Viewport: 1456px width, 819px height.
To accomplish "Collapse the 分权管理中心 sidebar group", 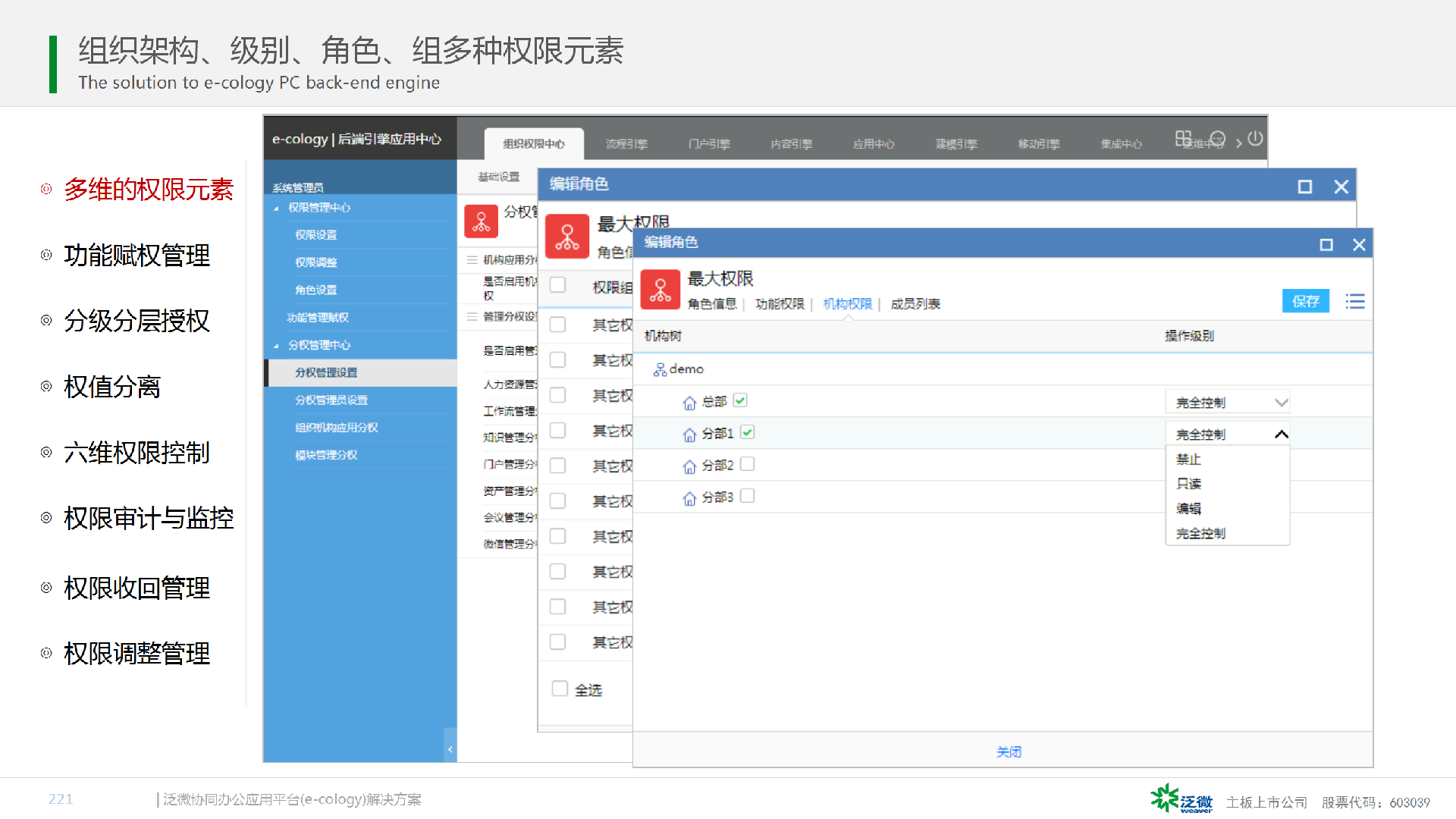I will click(x=276, y=346).
